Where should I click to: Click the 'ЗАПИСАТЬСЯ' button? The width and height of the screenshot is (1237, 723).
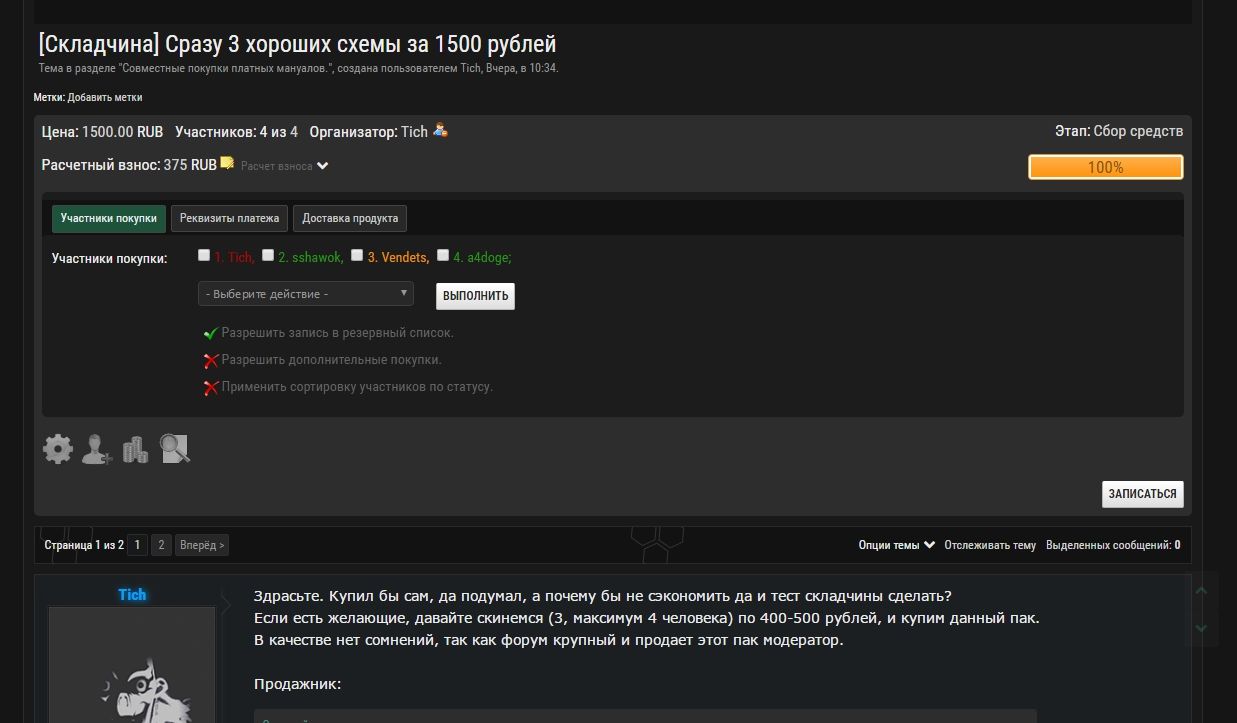click(x=1142, y=494)
